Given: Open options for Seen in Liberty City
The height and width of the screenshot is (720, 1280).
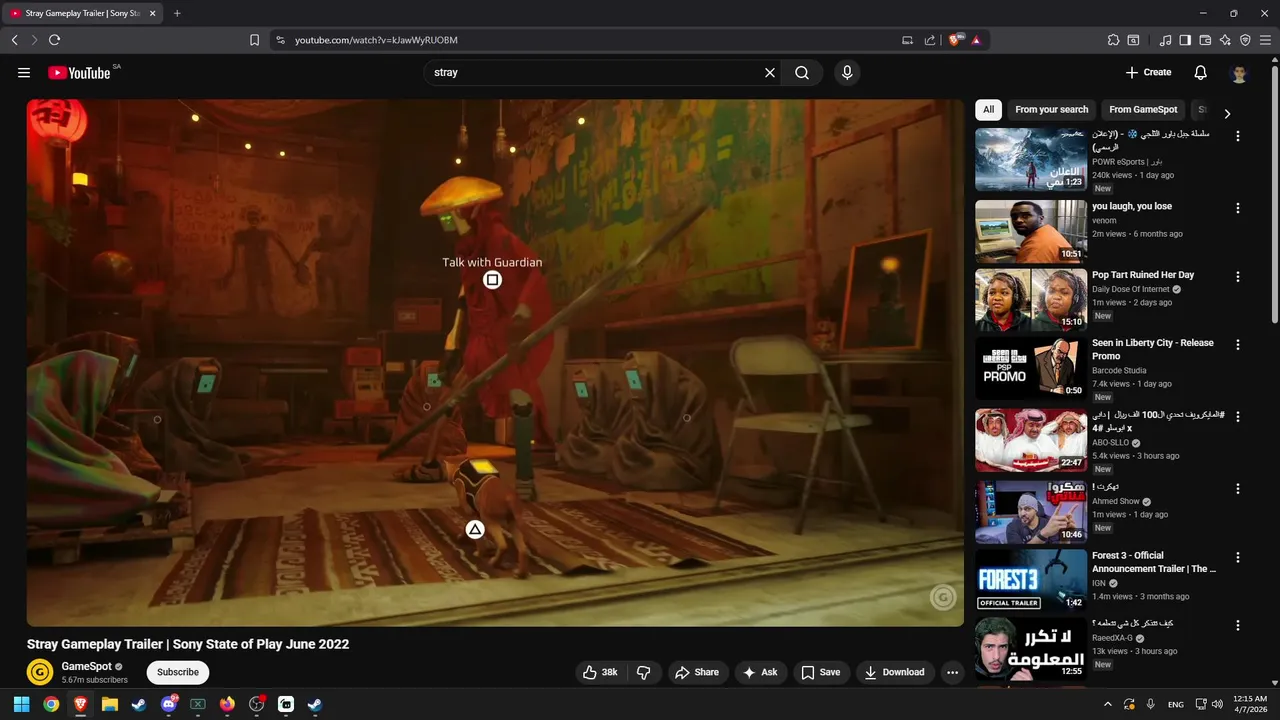Looking at the screenshot, I should coord(1238,344).
